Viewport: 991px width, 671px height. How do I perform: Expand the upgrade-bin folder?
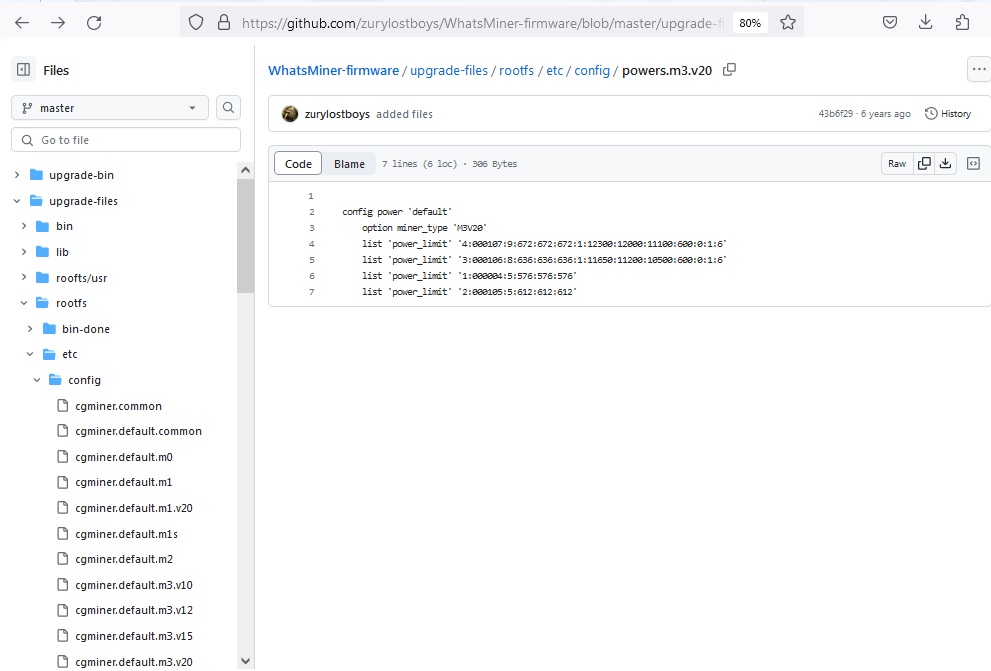pos(17,175)
